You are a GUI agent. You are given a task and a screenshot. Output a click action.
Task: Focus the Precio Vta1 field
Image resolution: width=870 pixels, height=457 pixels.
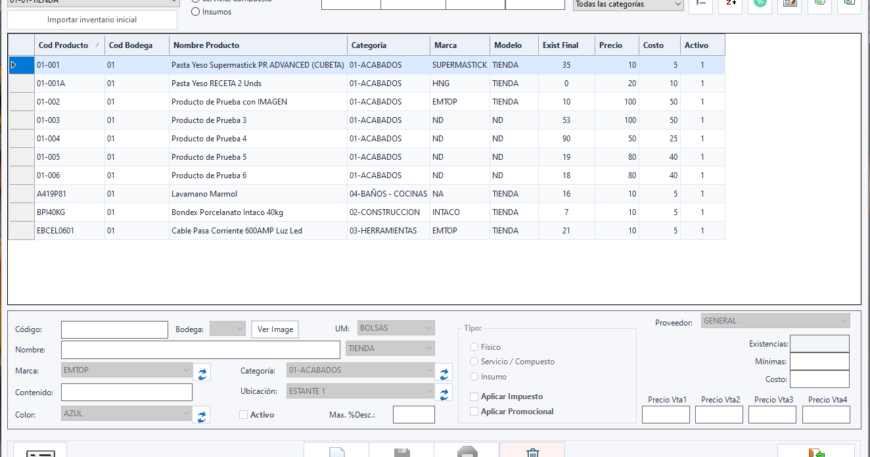point(666,415)
